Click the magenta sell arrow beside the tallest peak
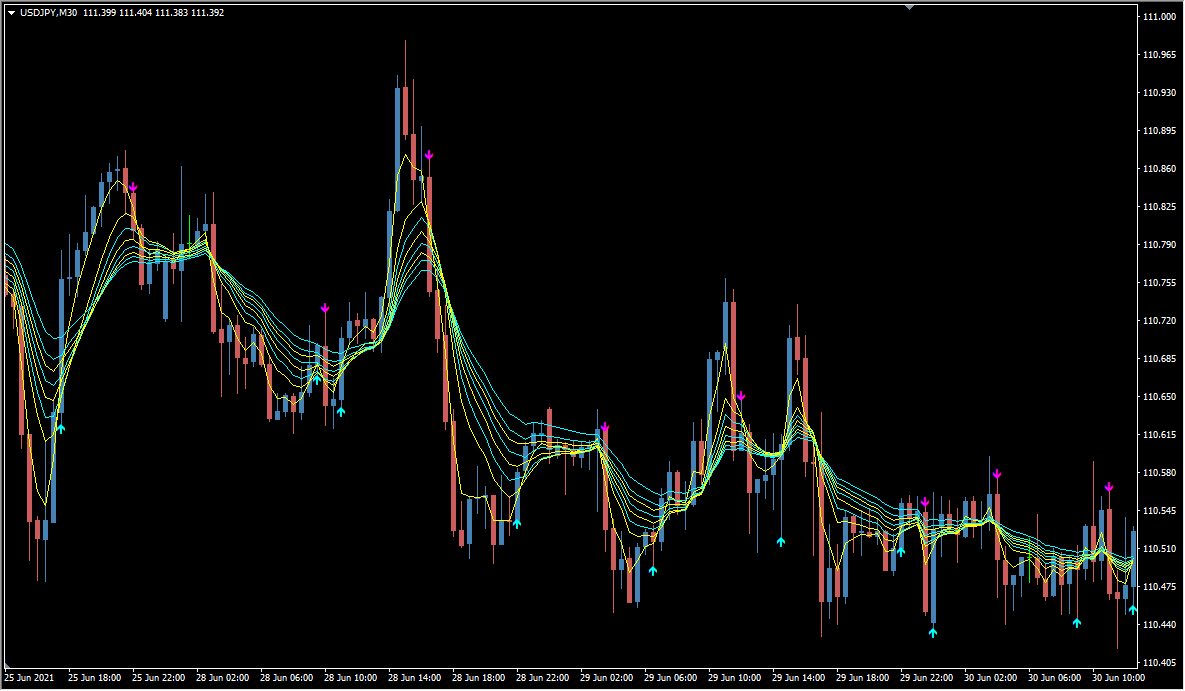The image size is (1185, 691). (x=429, y=154)
